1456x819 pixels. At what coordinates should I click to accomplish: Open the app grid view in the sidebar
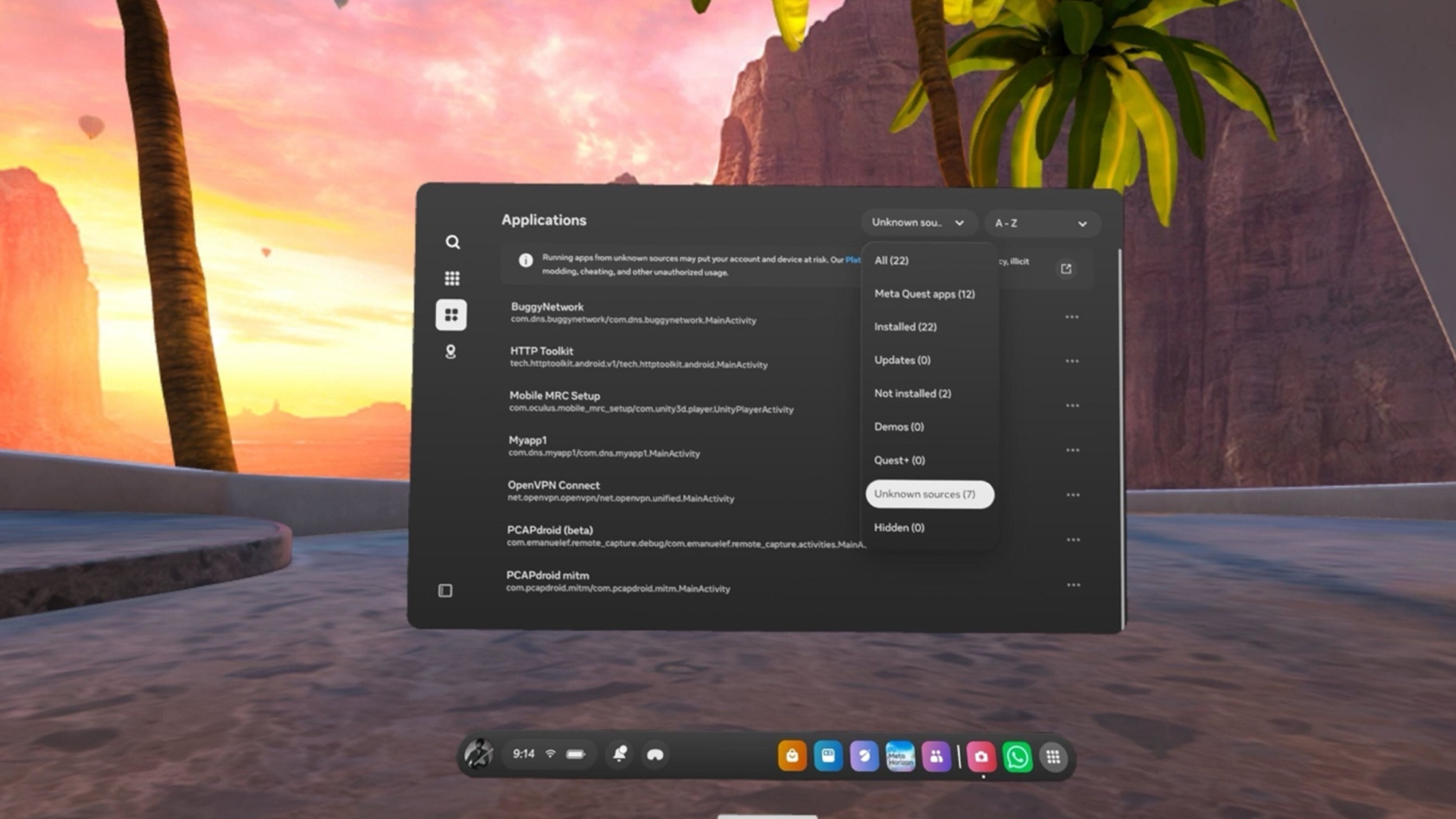452,278
